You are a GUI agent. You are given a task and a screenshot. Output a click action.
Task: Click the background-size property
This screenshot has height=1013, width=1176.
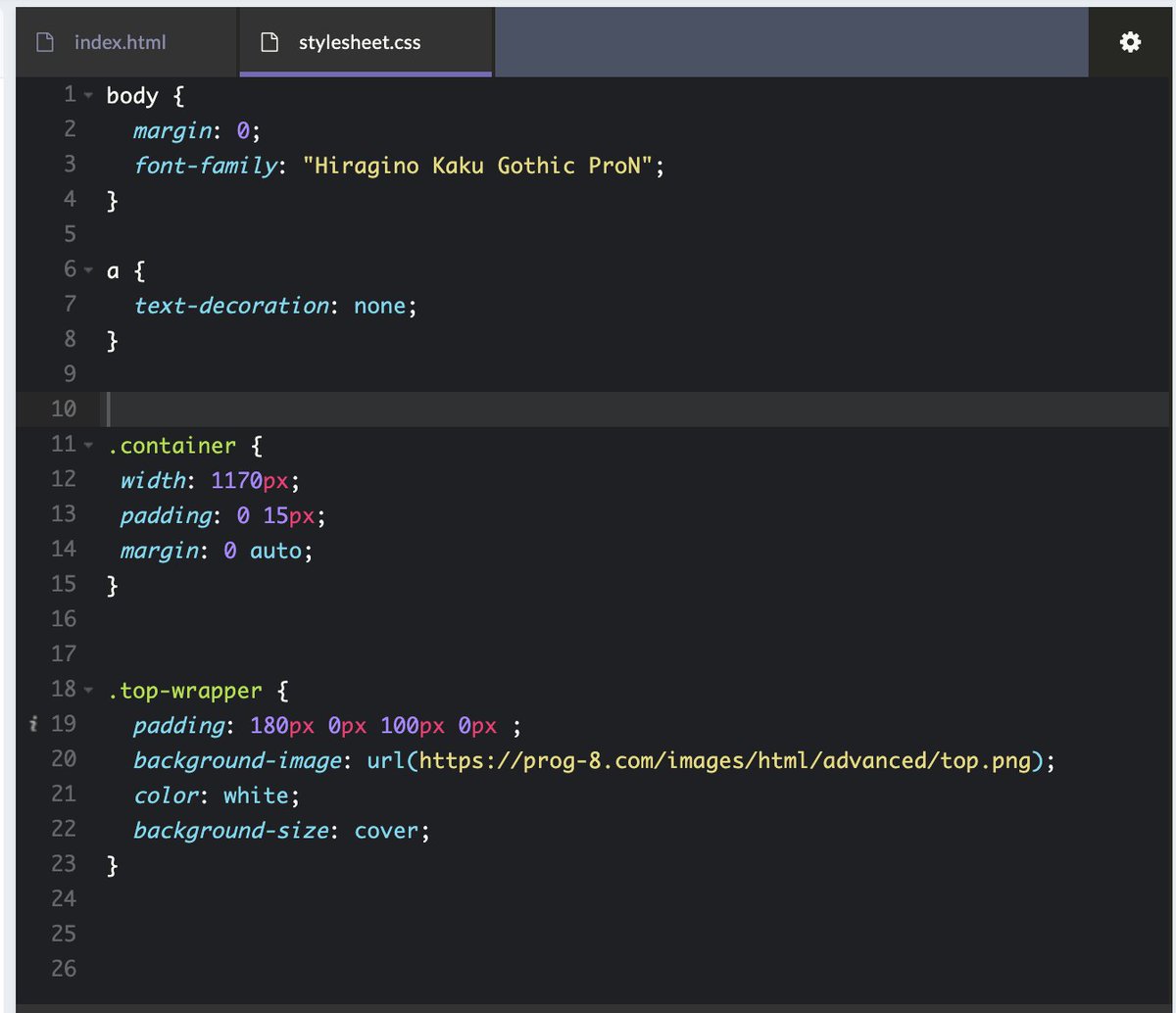click(231, 830)
